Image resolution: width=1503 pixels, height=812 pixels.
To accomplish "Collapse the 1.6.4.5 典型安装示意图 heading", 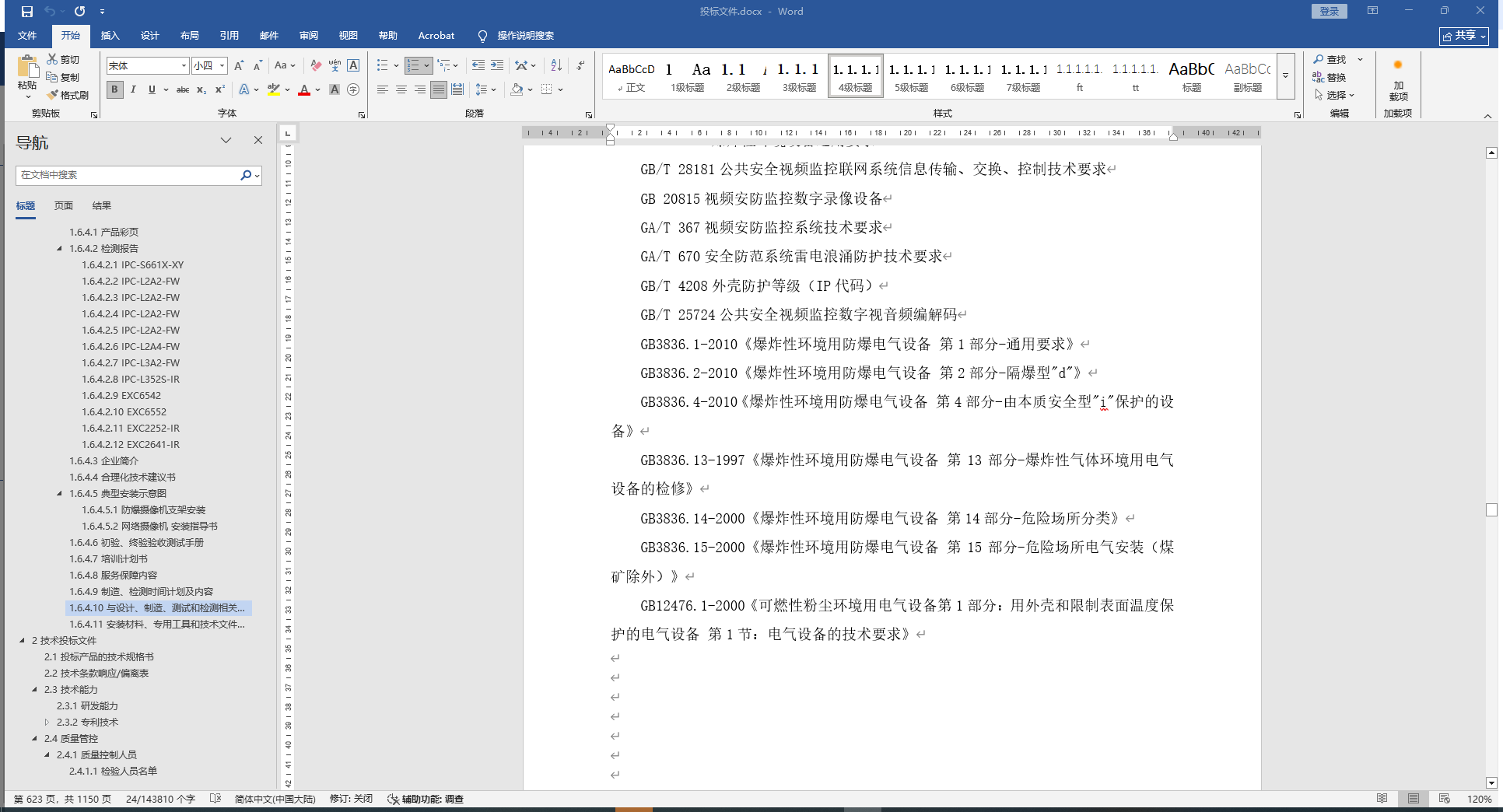I will pyautogui.click(x=60, y=494).
